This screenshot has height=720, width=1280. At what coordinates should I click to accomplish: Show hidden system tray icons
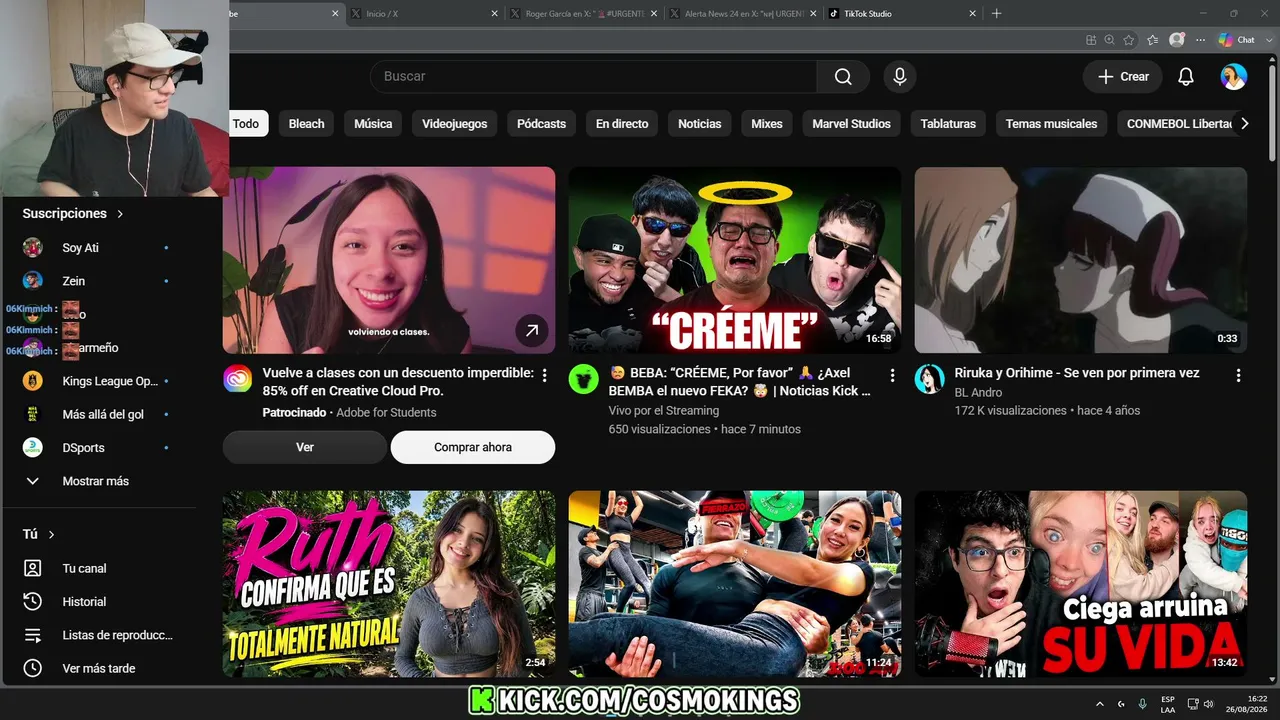tap(1100, 704)
